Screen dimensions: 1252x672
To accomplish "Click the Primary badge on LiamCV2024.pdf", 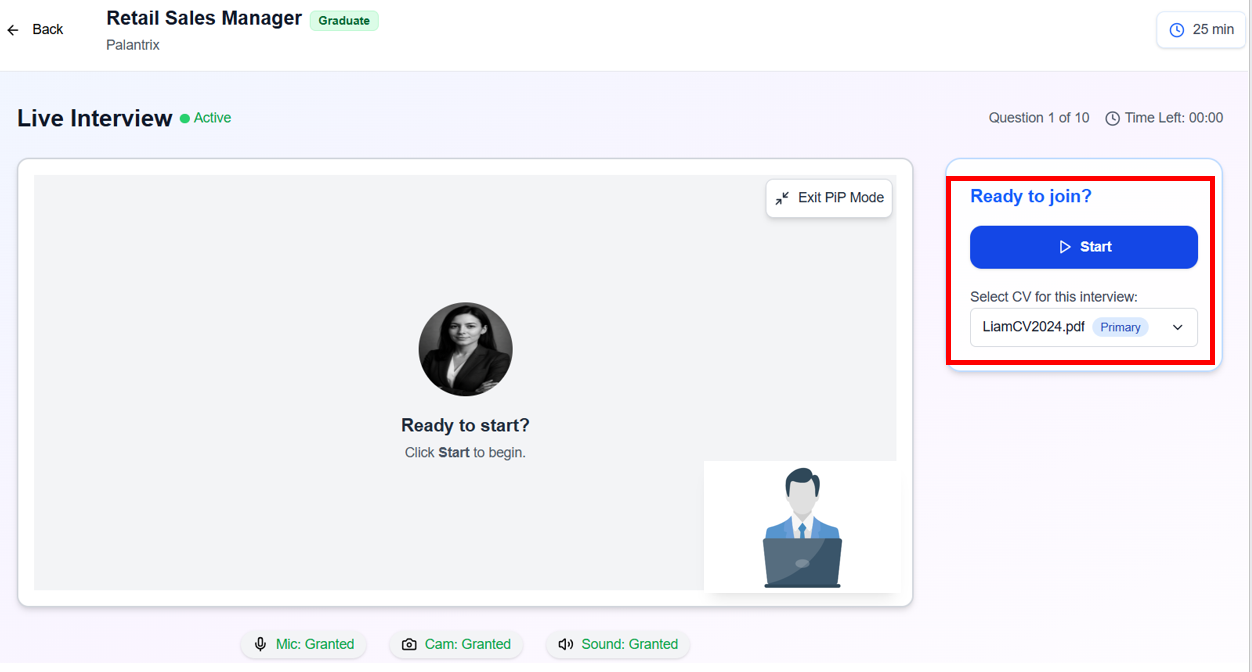I will pos(1120,327).
